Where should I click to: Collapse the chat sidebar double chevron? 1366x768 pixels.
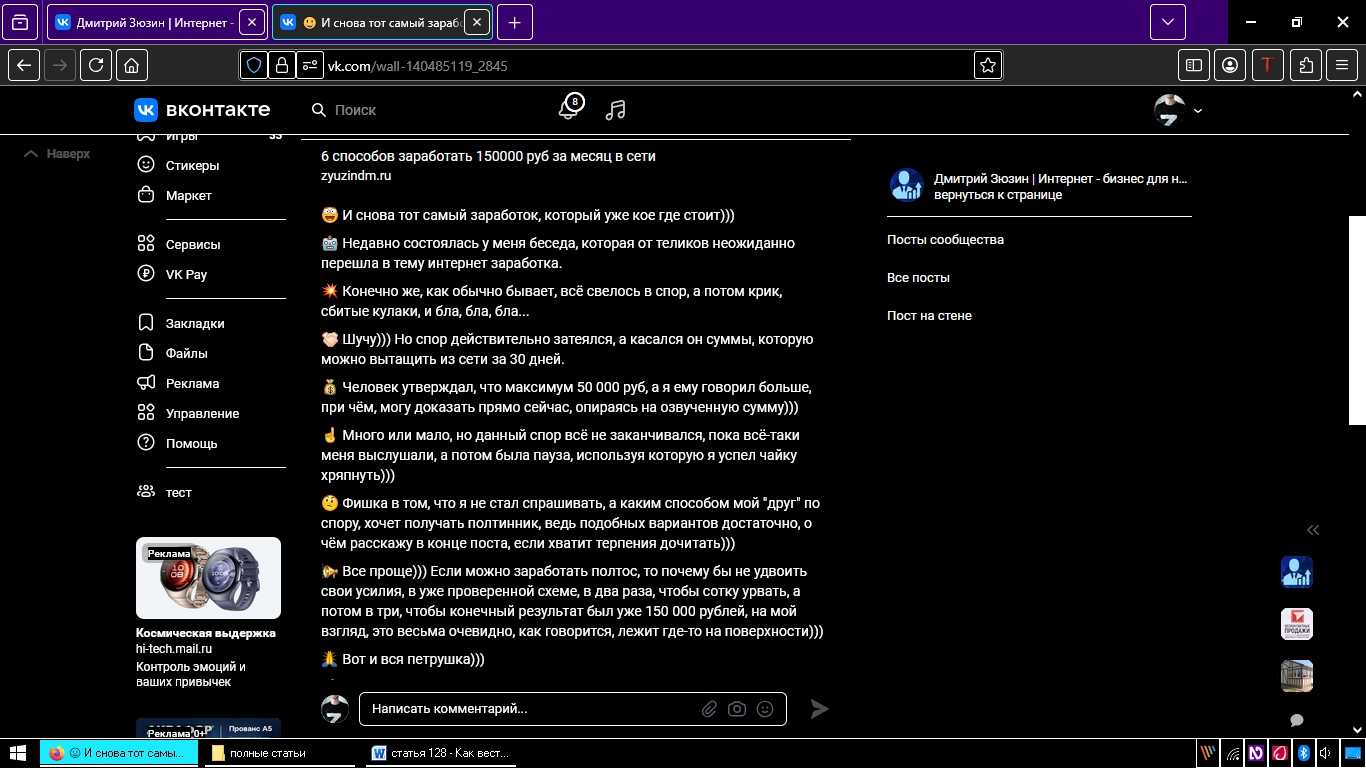tap(1313, 530)
